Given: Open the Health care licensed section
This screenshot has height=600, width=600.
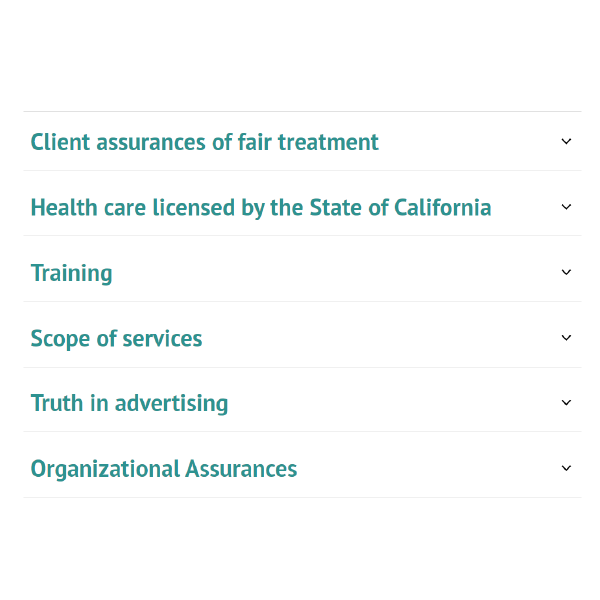Looking at the screenshot, I should coord(300,208).
